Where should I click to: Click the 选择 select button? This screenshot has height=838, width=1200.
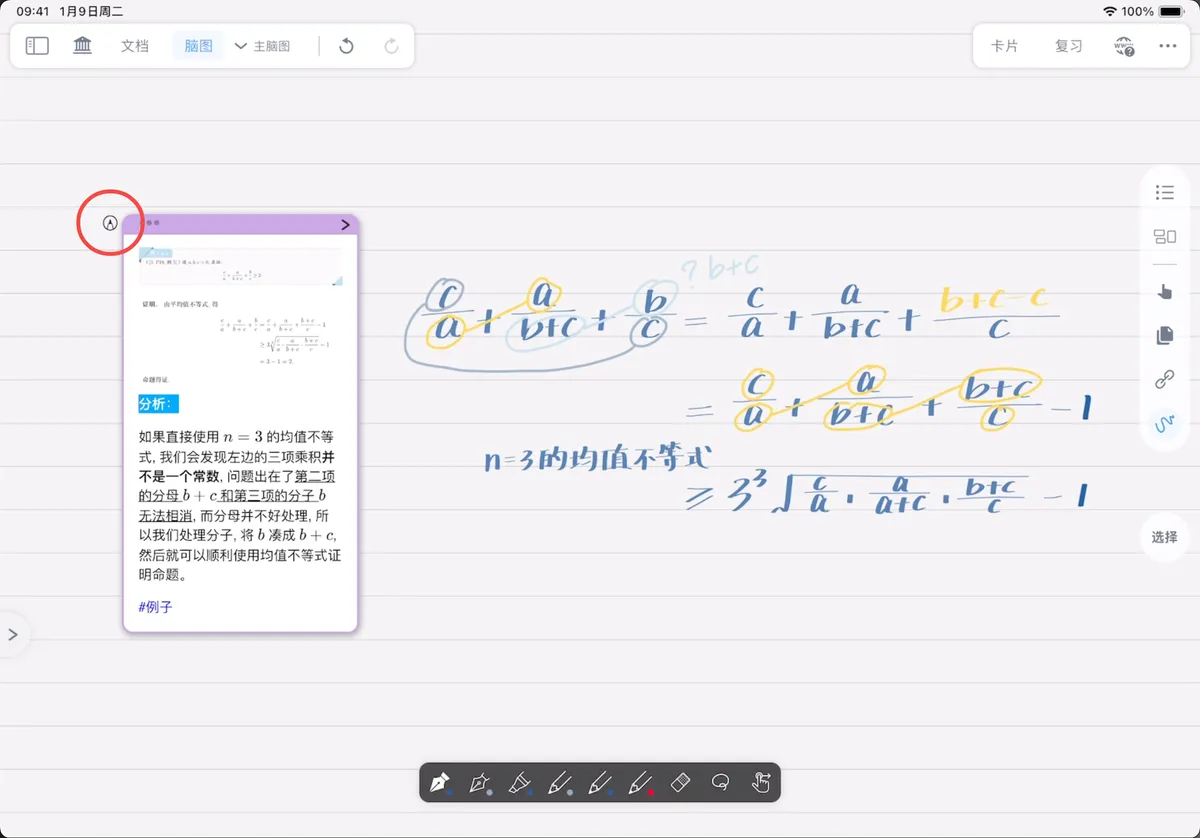(1164, 537)
